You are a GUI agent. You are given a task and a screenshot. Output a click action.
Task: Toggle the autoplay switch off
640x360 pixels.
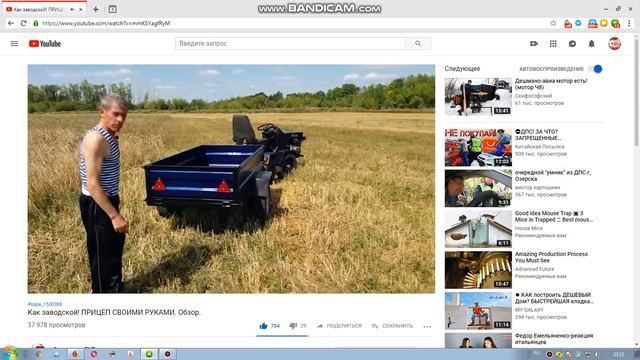click(596, 69)
